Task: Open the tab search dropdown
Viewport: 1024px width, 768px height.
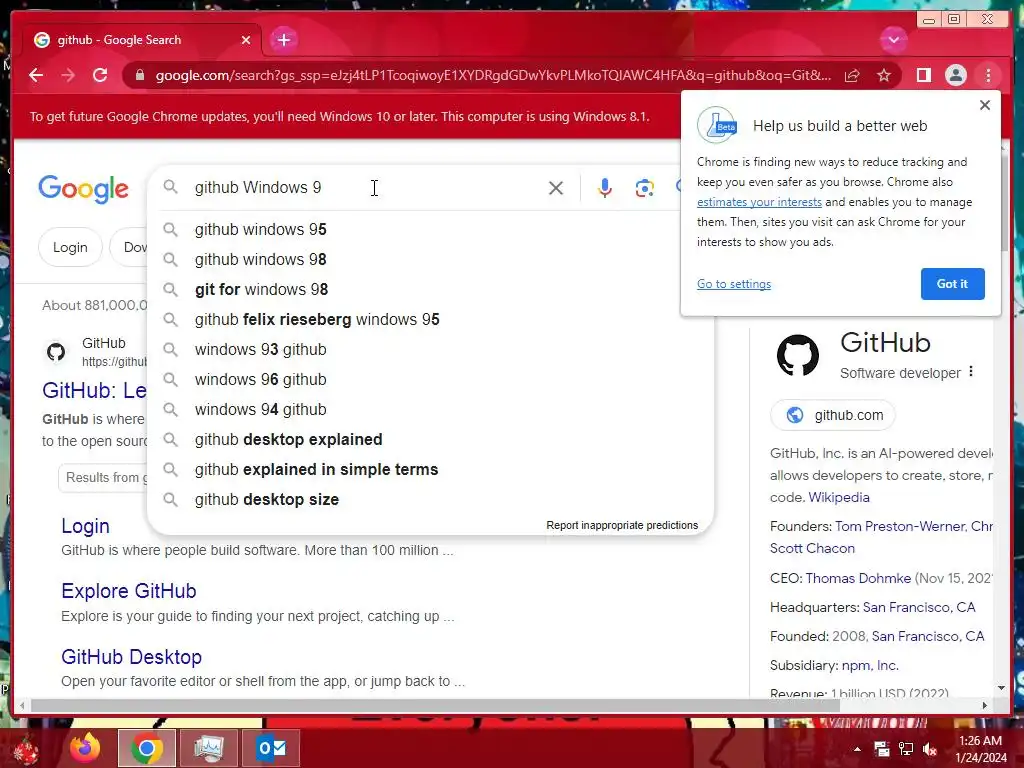Action: pyautogui.click(x=893, y=40)
